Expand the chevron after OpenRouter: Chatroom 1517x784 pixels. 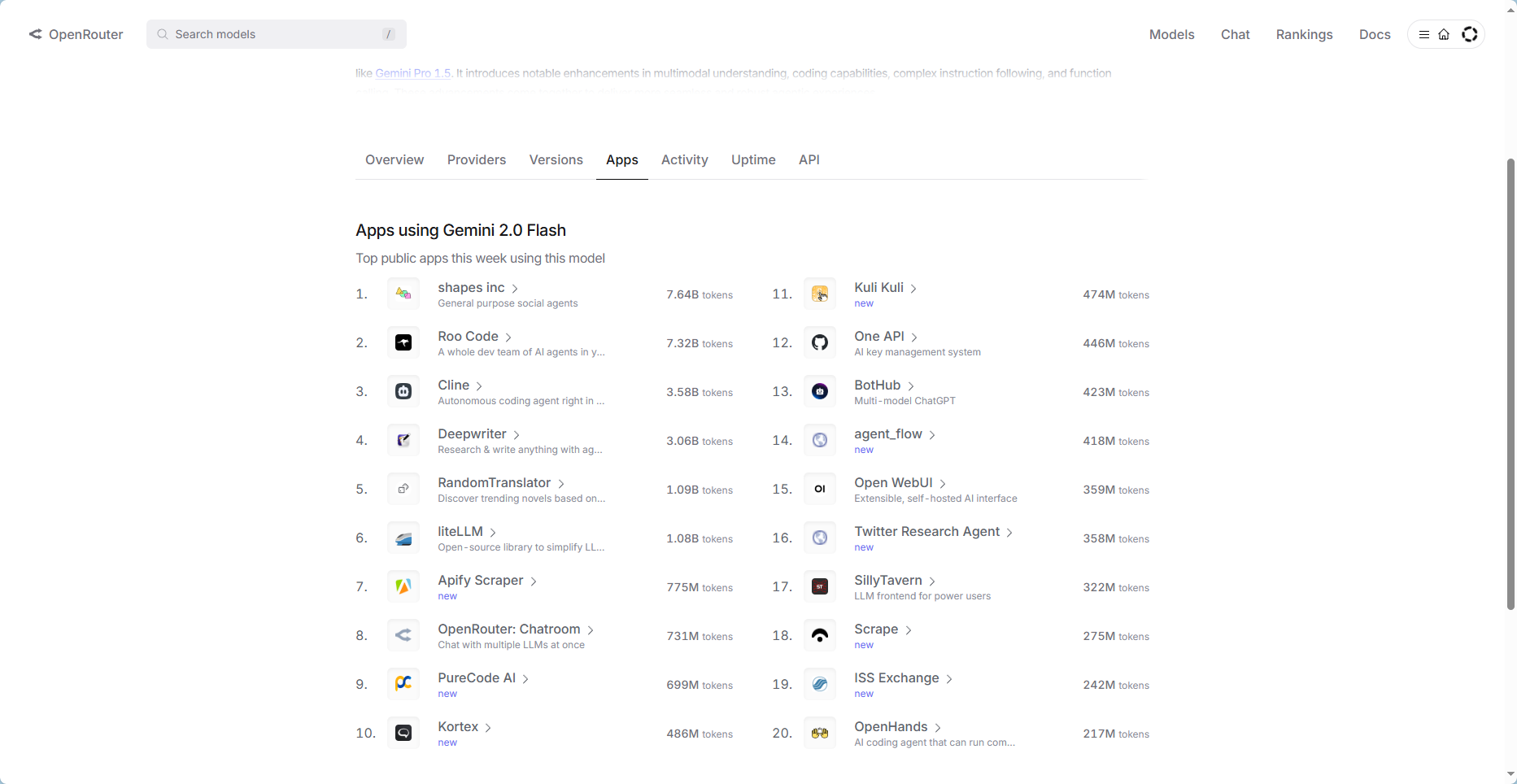(591, 630)
